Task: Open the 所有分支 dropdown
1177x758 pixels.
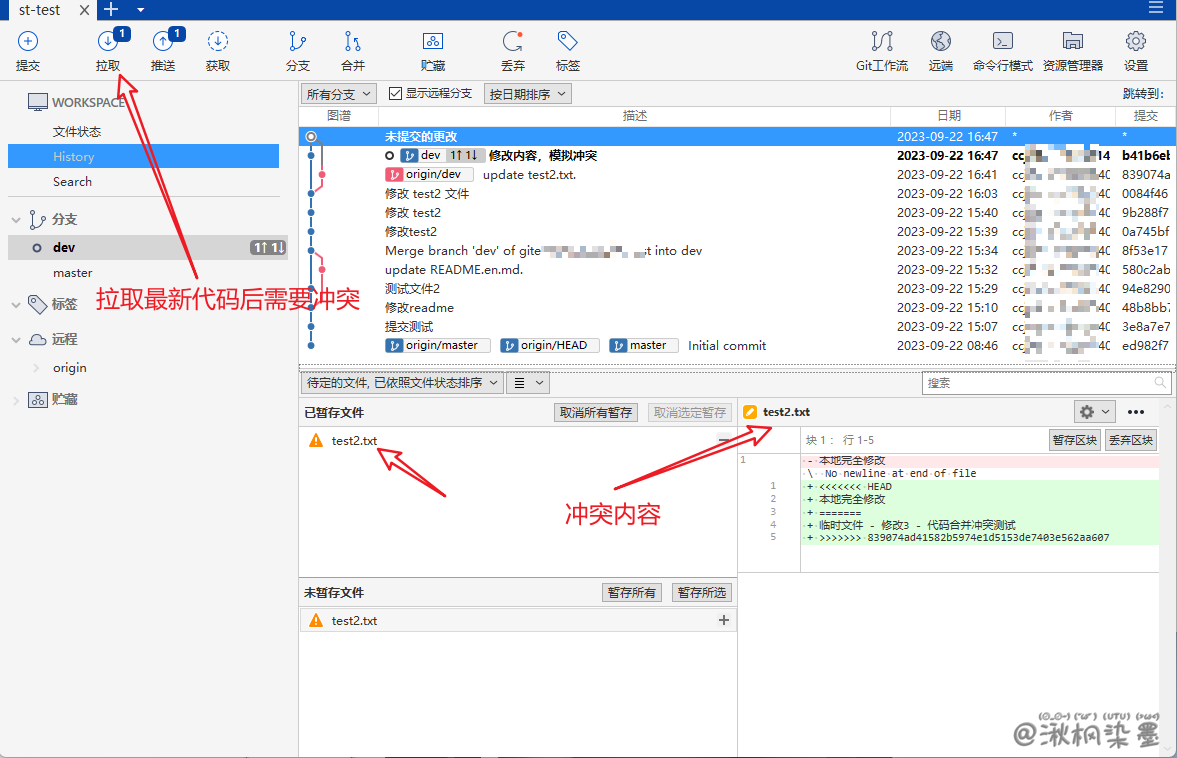Action: pos(338,94)
